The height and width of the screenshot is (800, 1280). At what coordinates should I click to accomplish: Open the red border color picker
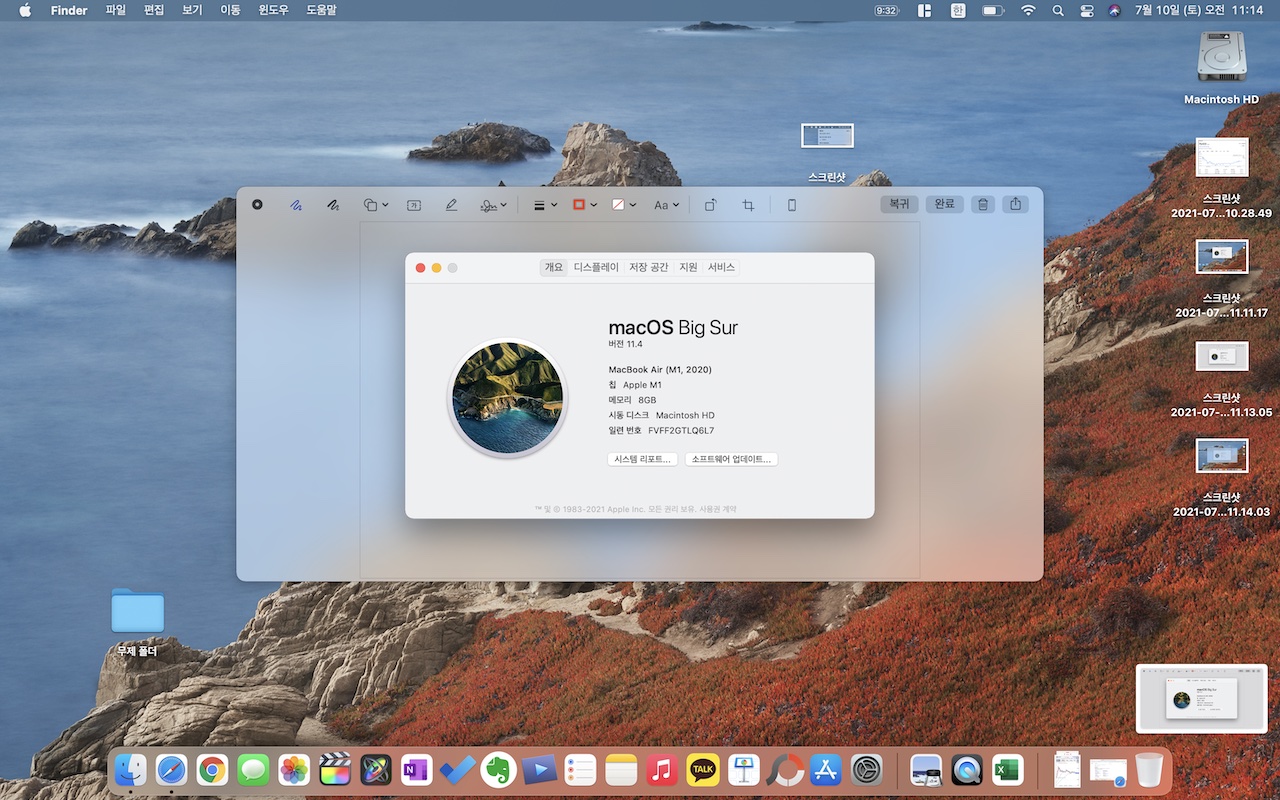[x=584, y=204]
